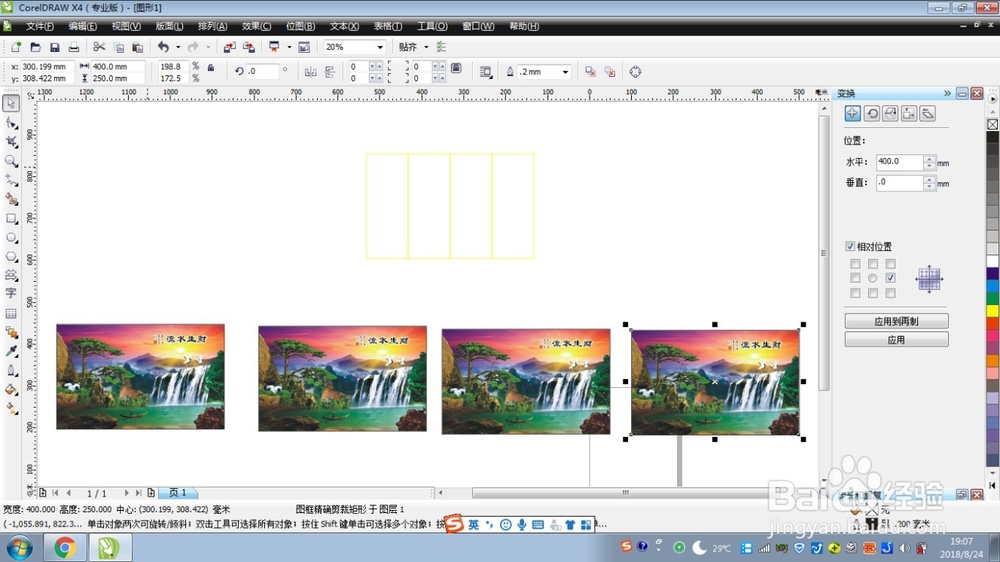Undo the last action

coord(163,47)
